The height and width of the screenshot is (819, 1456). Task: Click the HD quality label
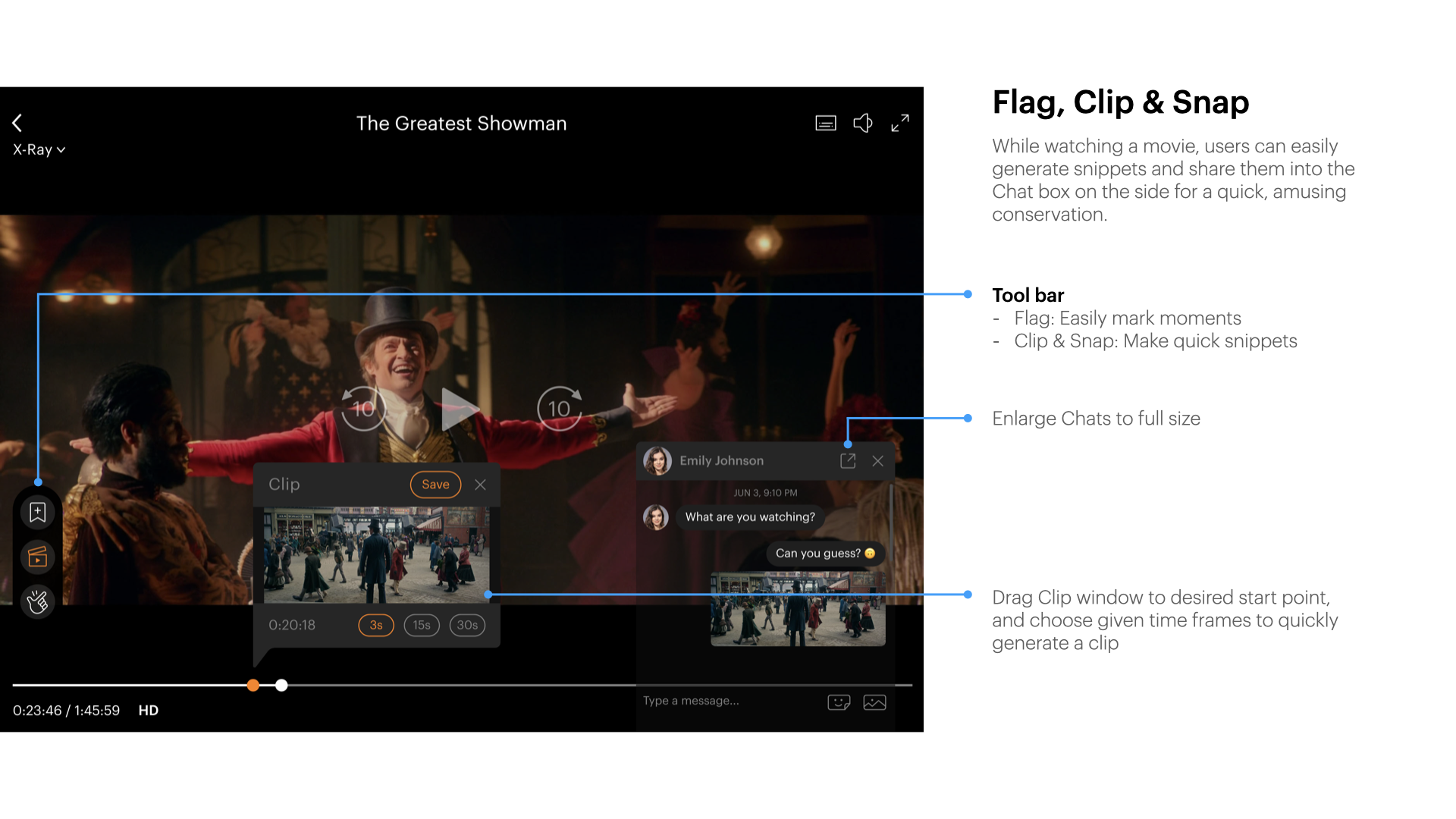click(149, 711)
